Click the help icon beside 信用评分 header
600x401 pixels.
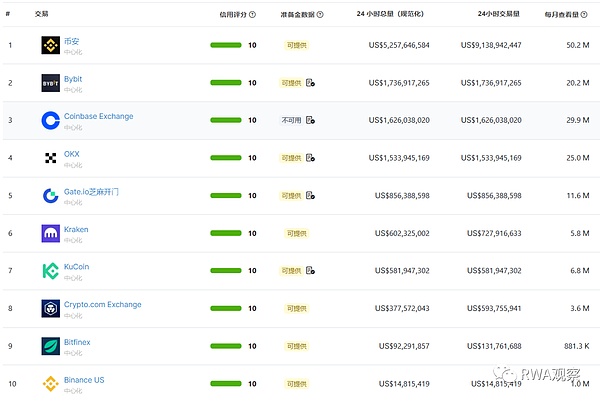pos(252,15)
